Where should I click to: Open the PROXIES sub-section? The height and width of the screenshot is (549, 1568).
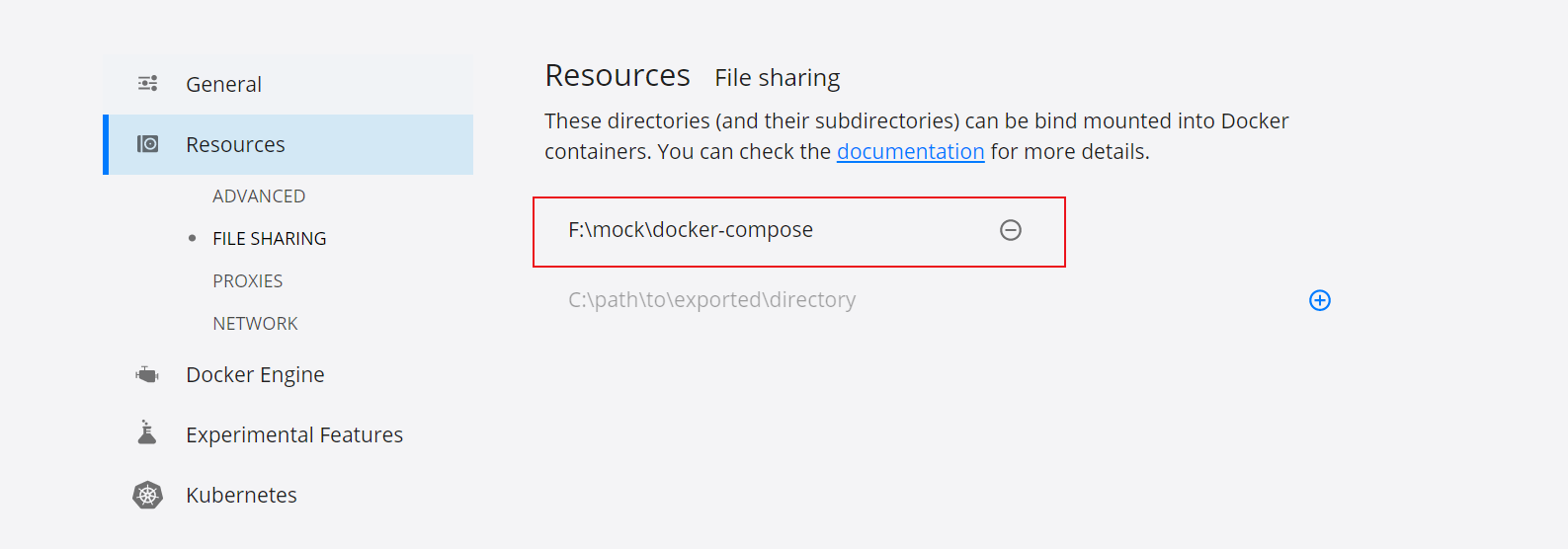(247, 281)
